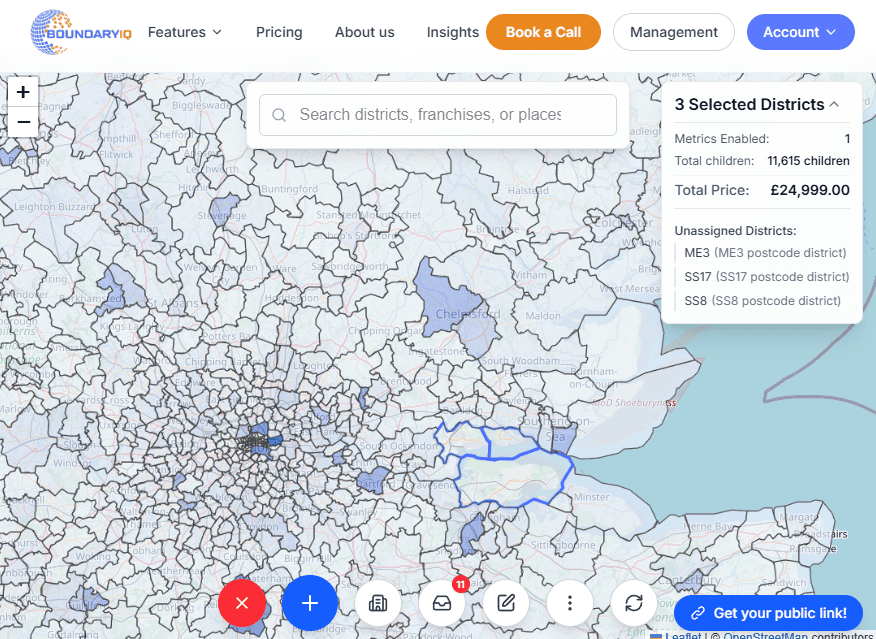The width and height of the screenshot is (876, 639).
Task: Click the Get your public link button
Action: 768,613
